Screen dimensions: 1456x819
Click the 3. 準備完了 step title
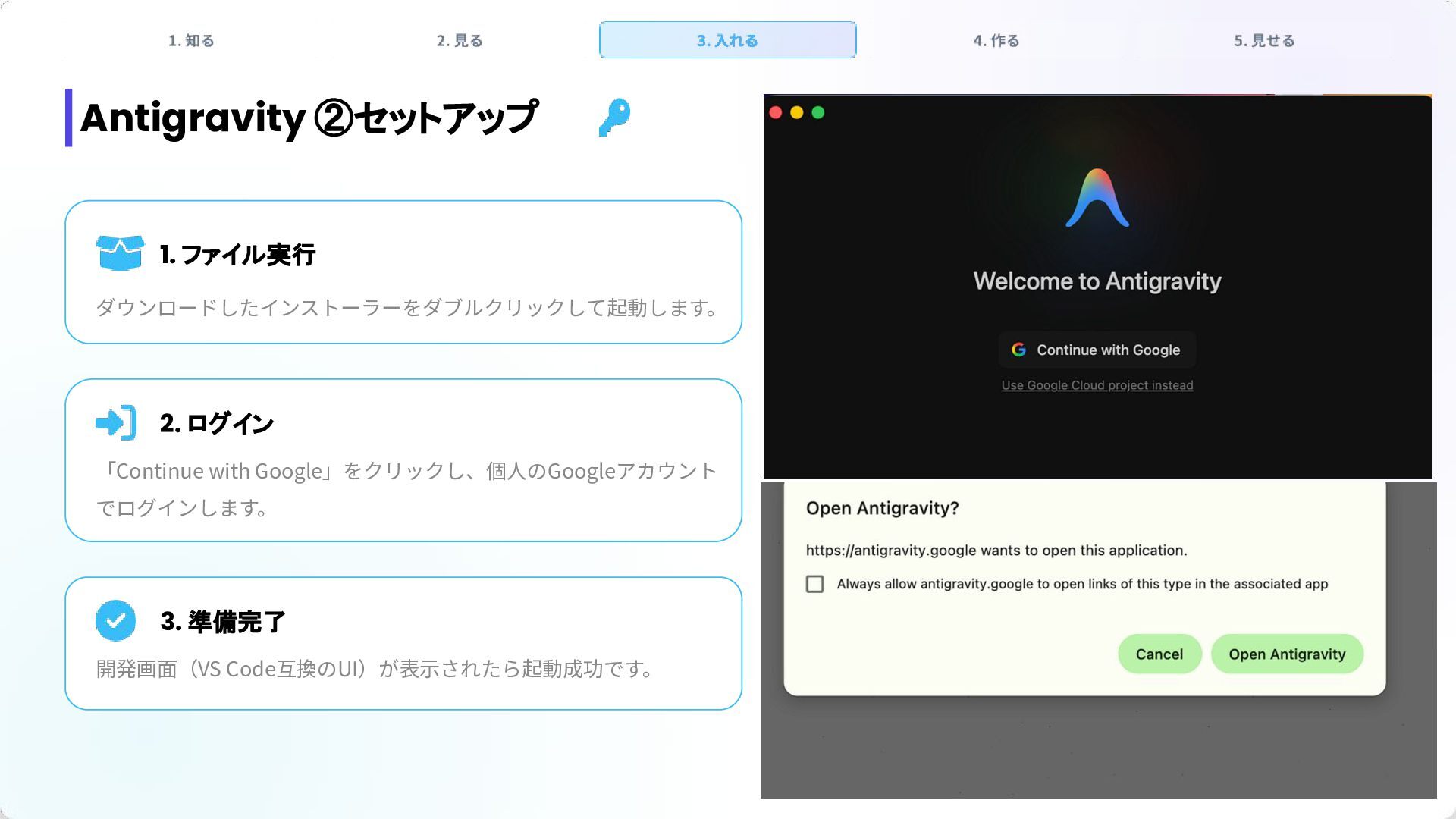(222, 622)
